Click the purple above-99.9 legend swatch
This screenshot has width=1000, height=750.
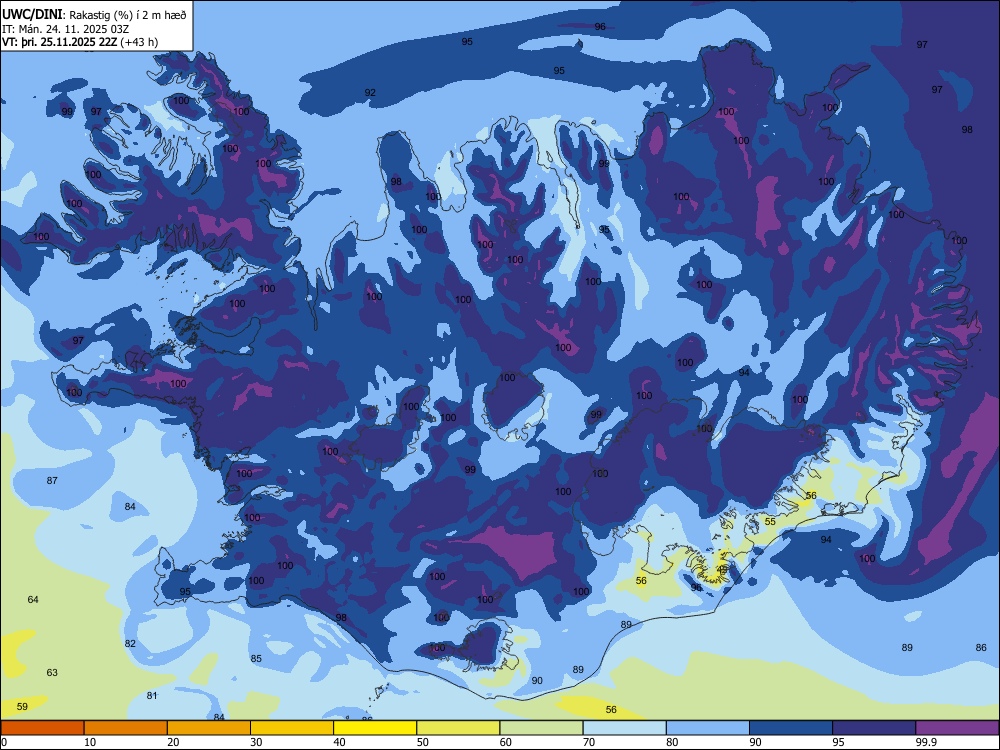point(957,728)
